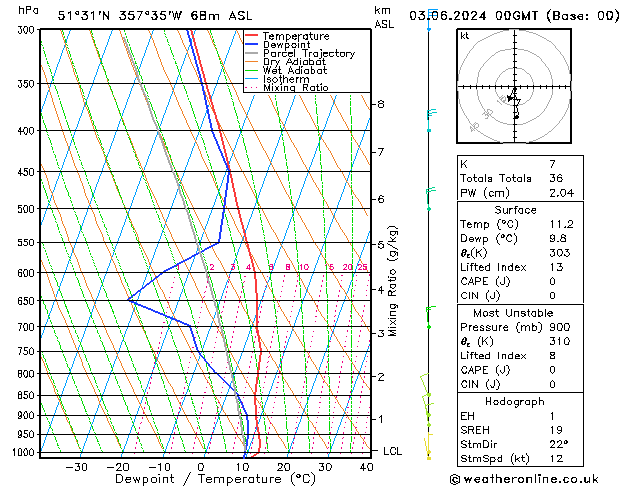This screenshot has width=629, height=486.
Task: Click the Parcel Trajectory legend entry
Action: pos(300,53)
